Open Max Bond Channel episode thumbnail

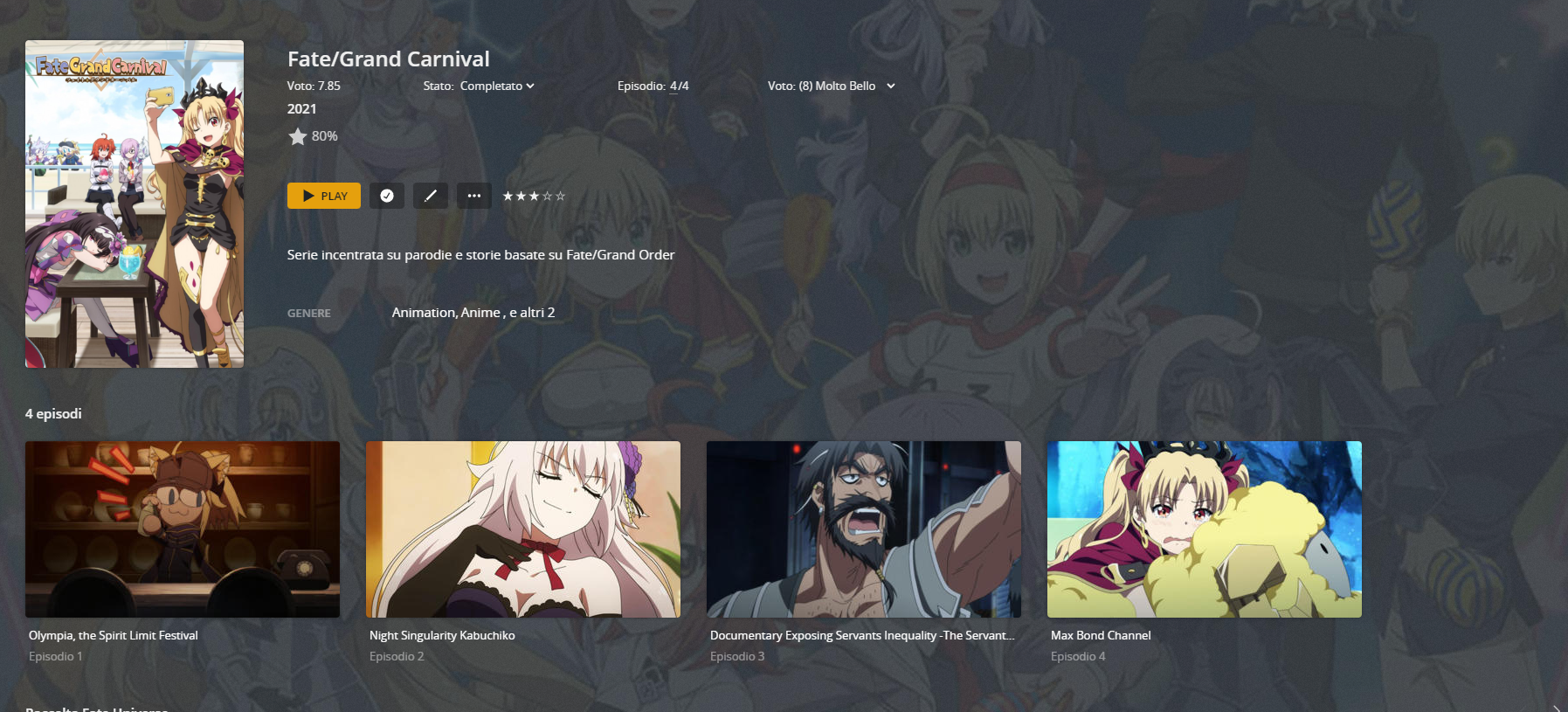1205,529
